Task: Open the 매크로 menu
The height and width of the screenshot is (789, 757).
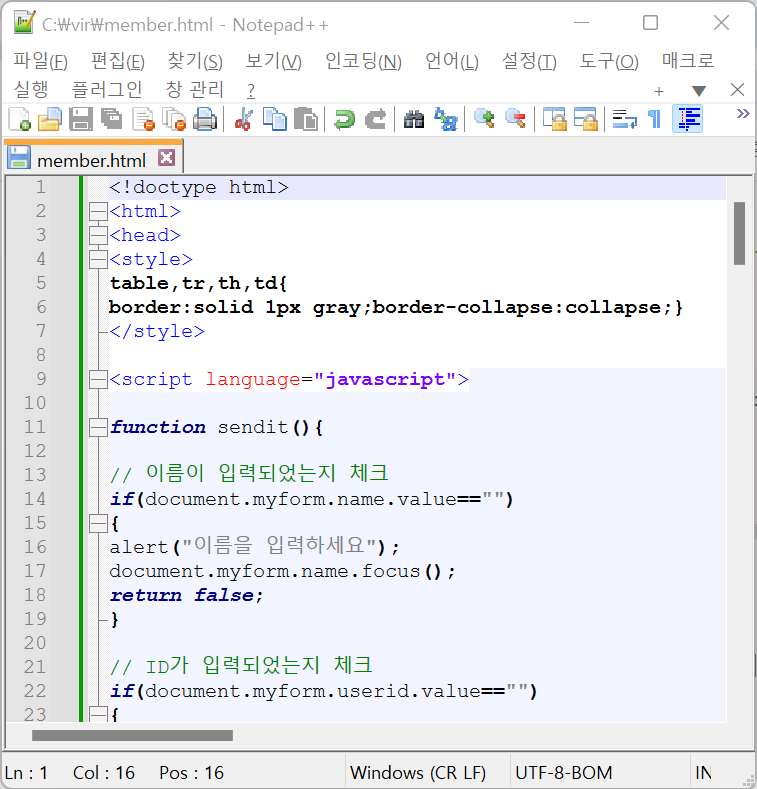Action: (688, 61)
